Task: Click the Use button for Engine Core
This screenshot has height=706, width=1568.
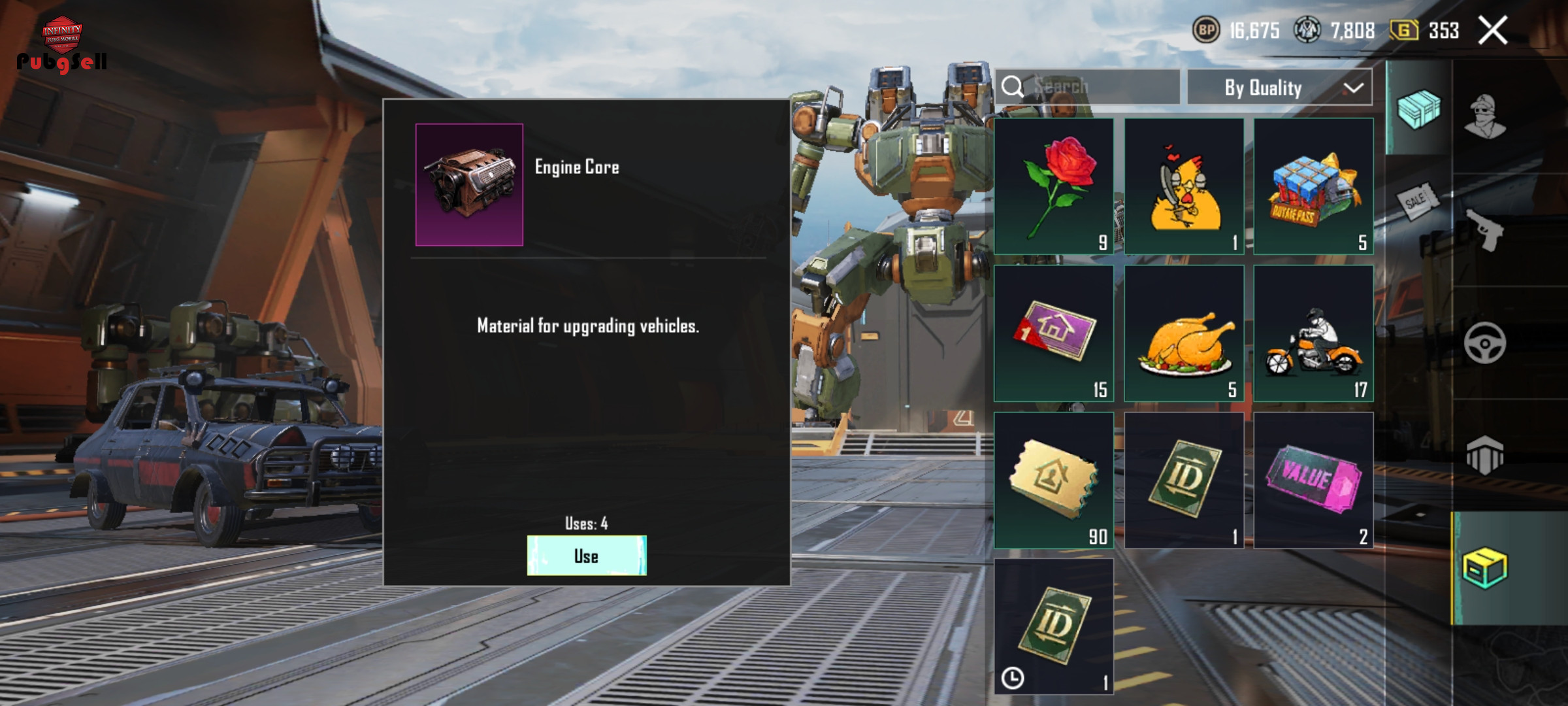Action: 587,556
